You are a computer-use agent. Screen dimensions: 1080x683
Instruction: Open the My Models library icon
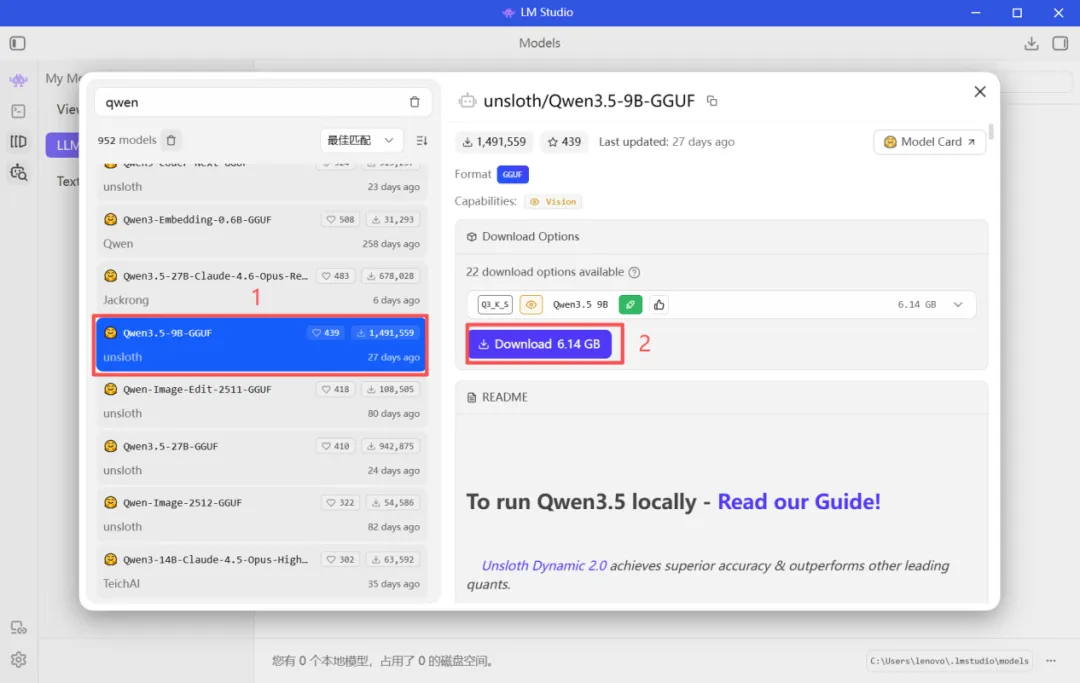point(19,142)
